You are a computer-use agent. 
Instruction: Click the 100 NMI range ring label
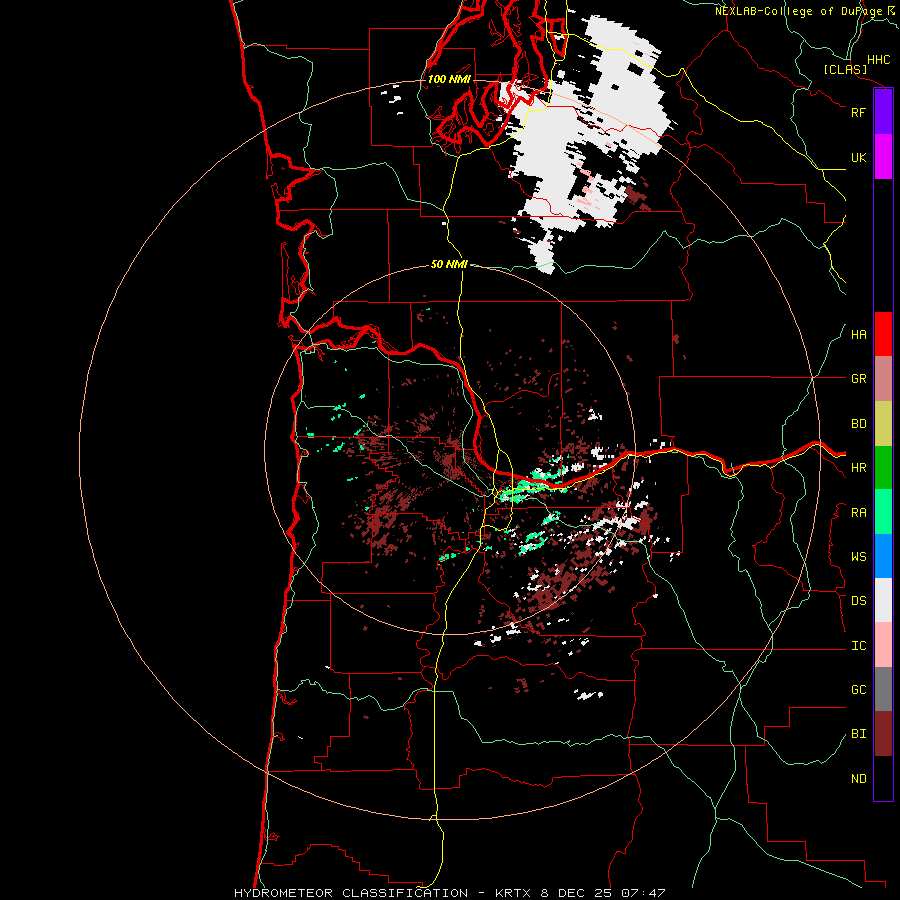click(449, 79)
